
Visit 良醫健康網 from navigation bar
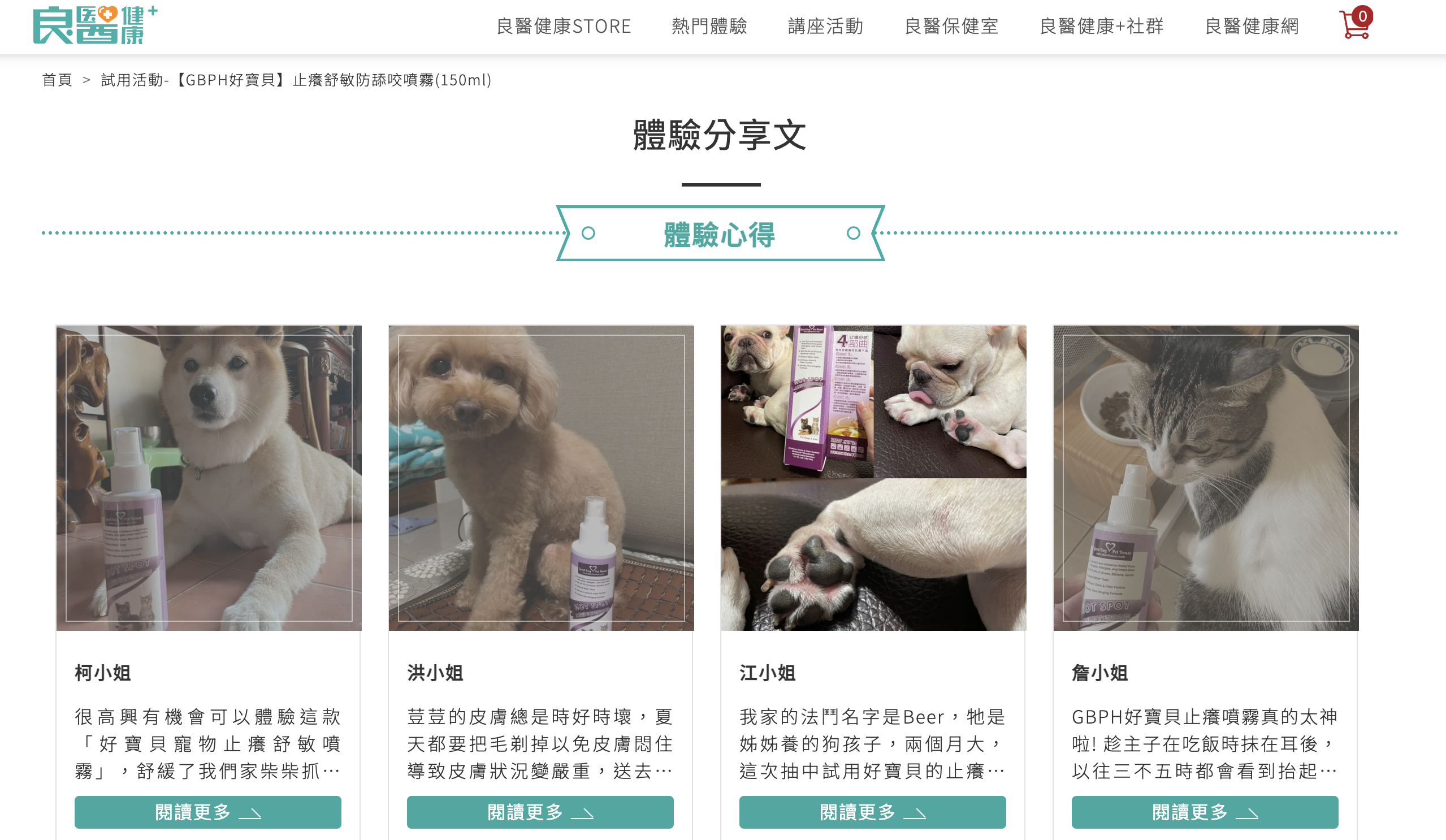point(1252,27)
